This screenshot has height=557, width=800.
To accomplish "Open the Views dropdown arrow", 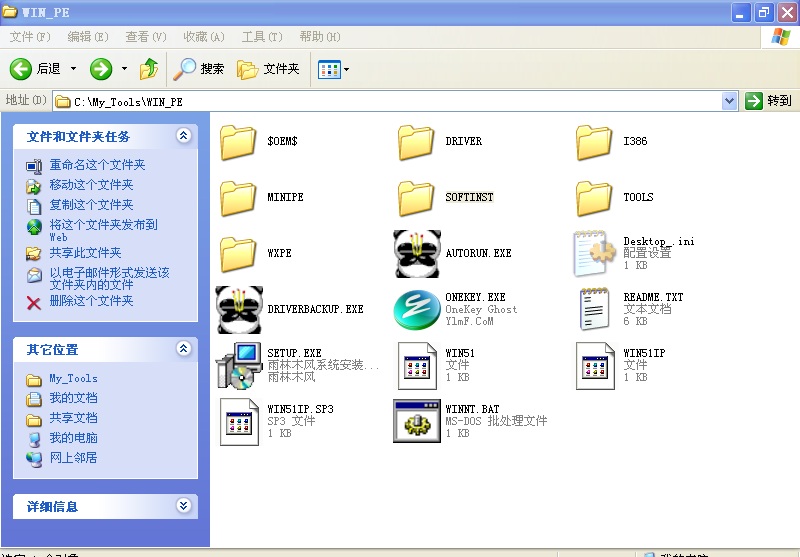I will click(x=346, y=69).
